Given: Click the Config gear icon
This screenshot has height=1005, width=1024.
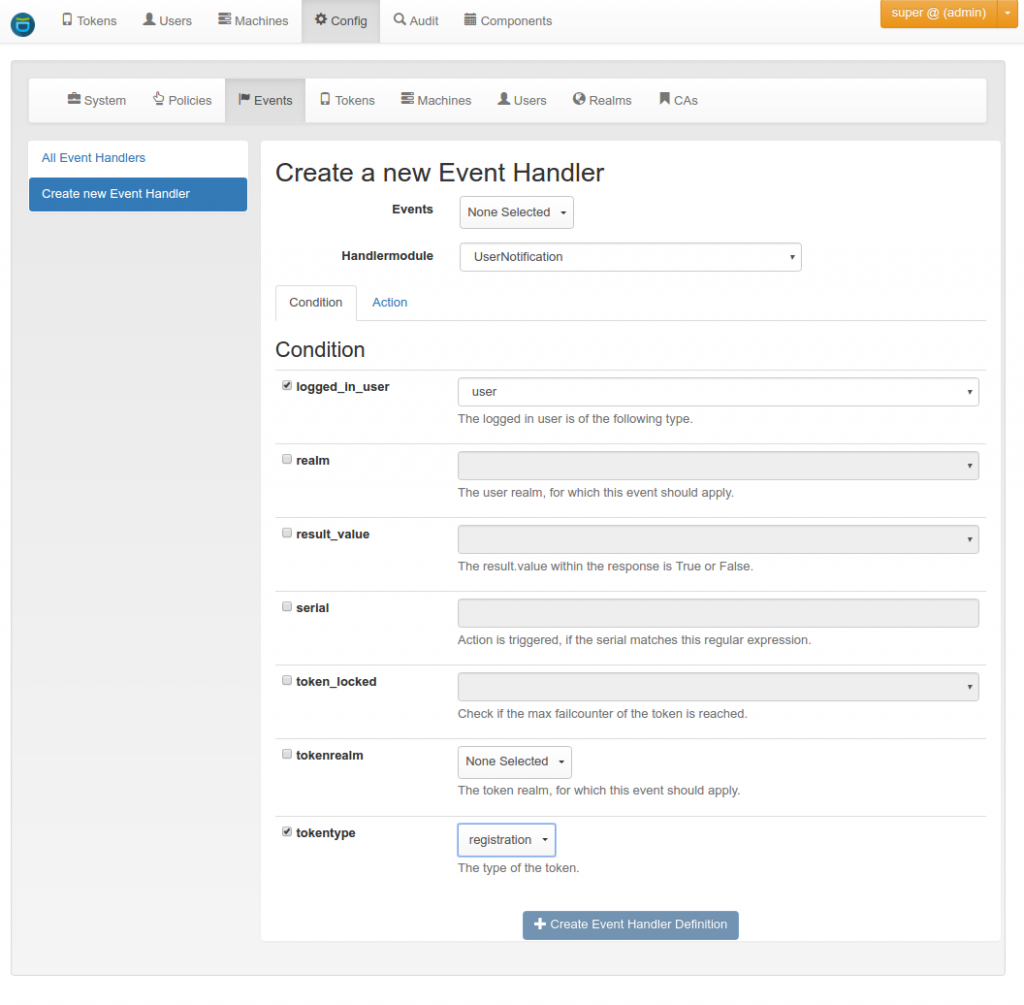Looking at the screenshot, I should 321,19.
